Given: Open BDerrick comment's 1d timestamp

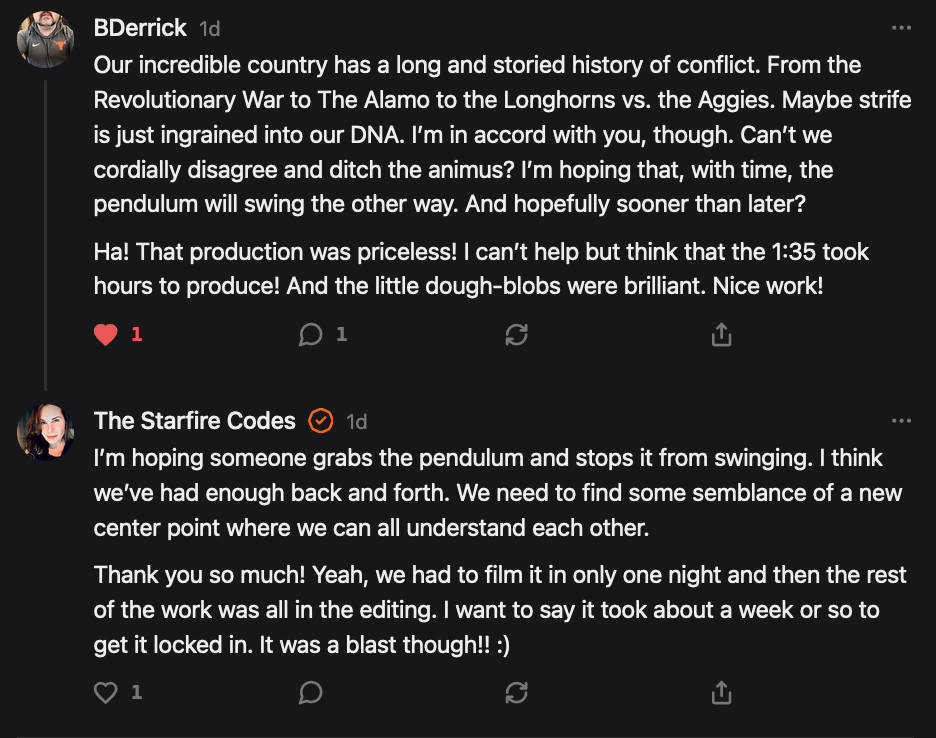Looking at the screenshot, I should click(210, 28).
